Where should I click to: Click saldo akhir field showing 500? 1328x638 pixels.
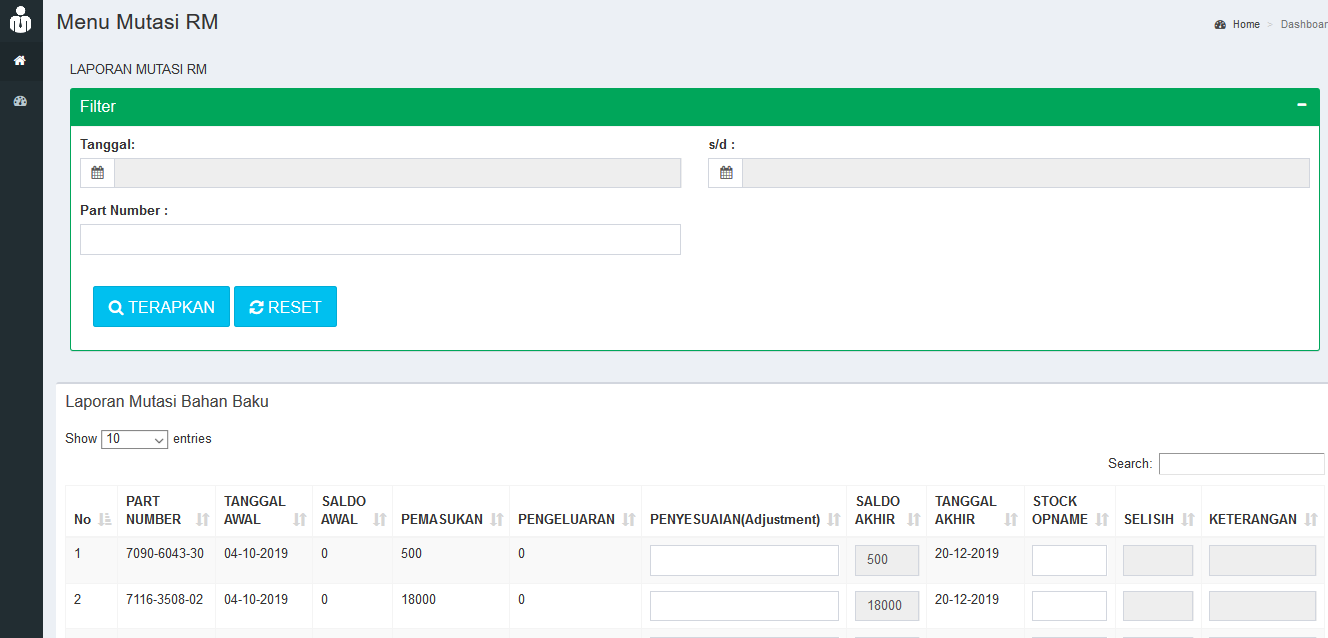pyautogui.click(x=887, y=560)
